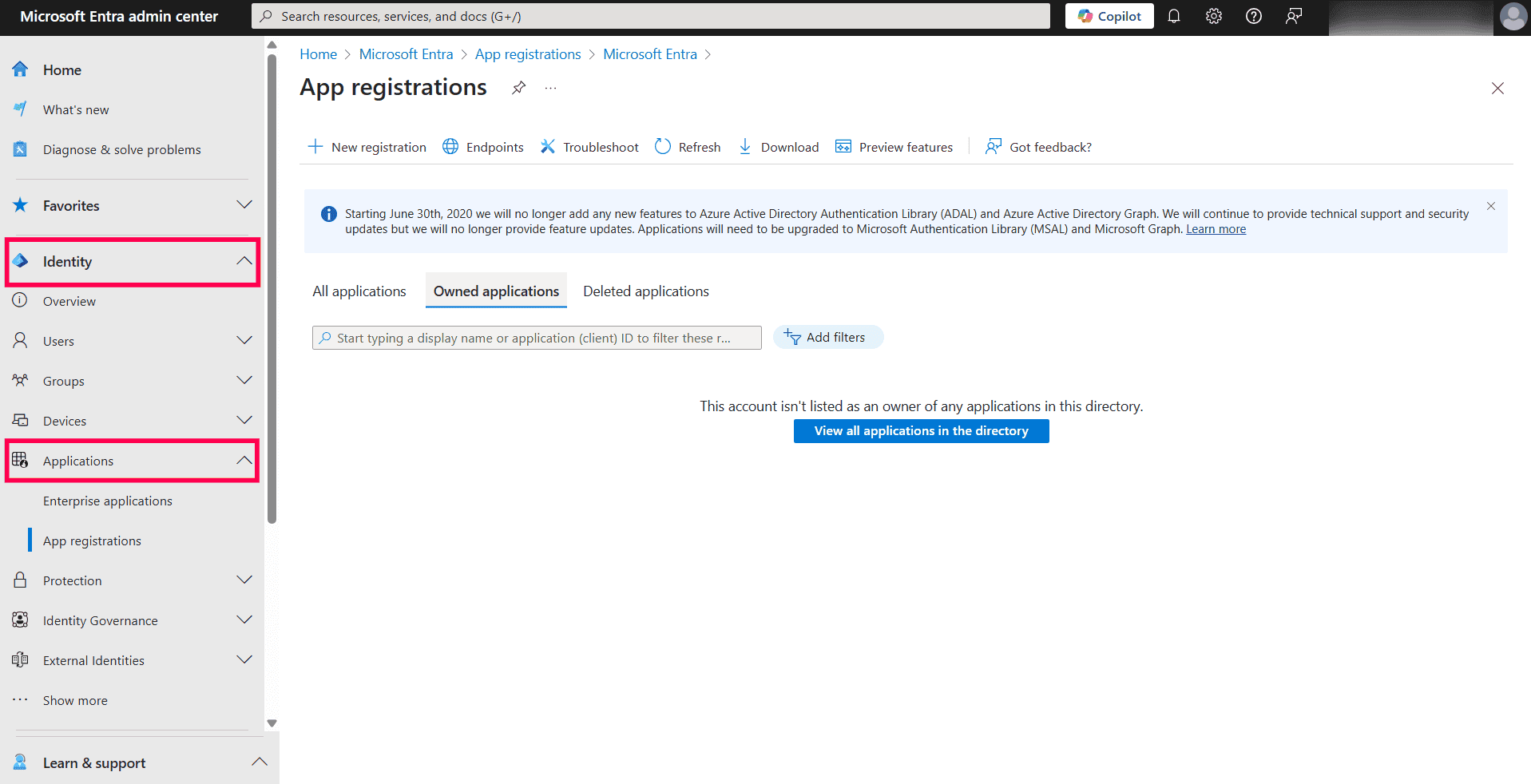Click the Endpoints globe icon
This screenshot has height=784, width=1531.
tap(450, 146)
